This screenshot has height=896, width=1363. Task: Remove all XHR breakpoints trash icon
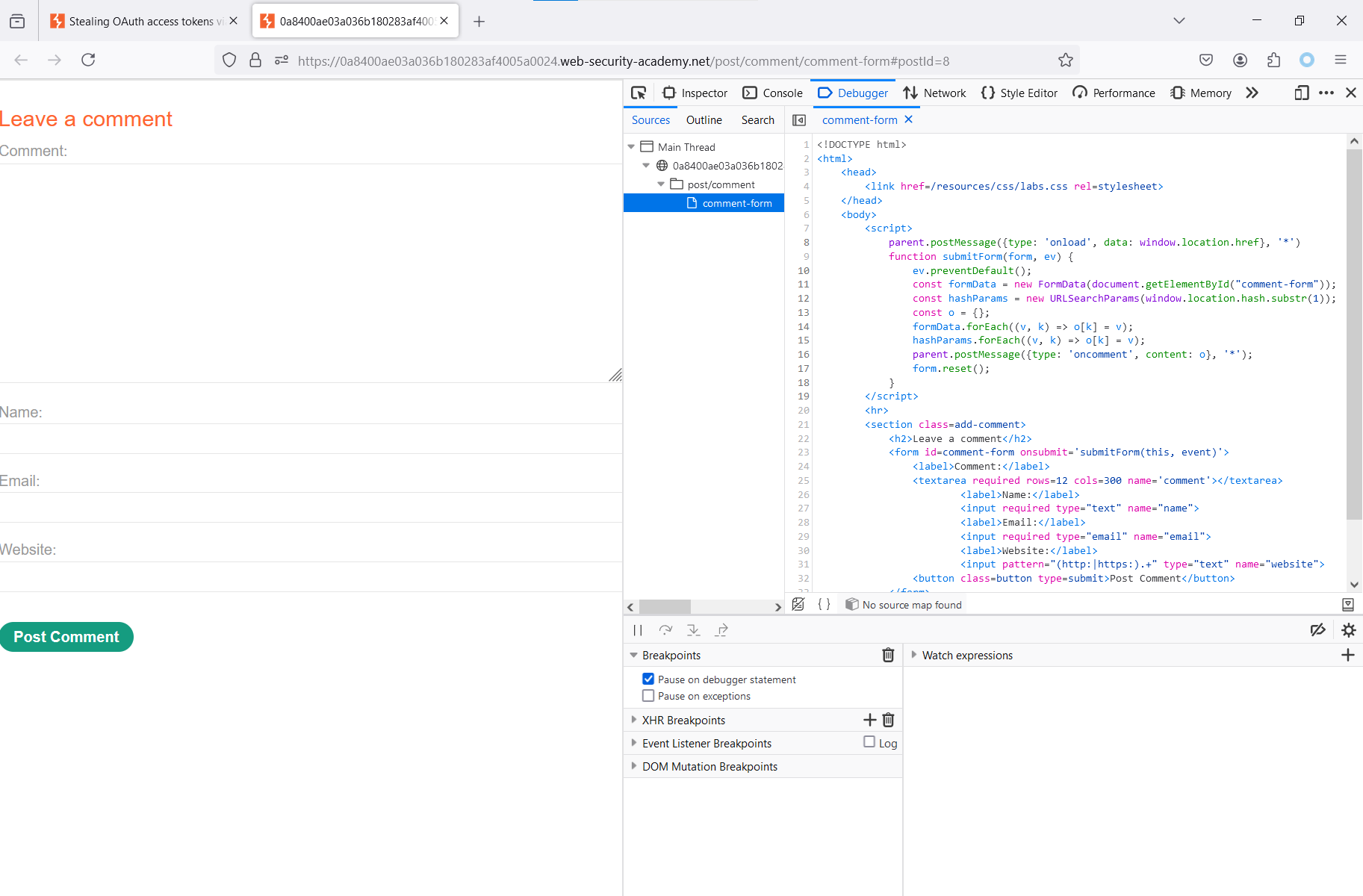pos(888,720)
